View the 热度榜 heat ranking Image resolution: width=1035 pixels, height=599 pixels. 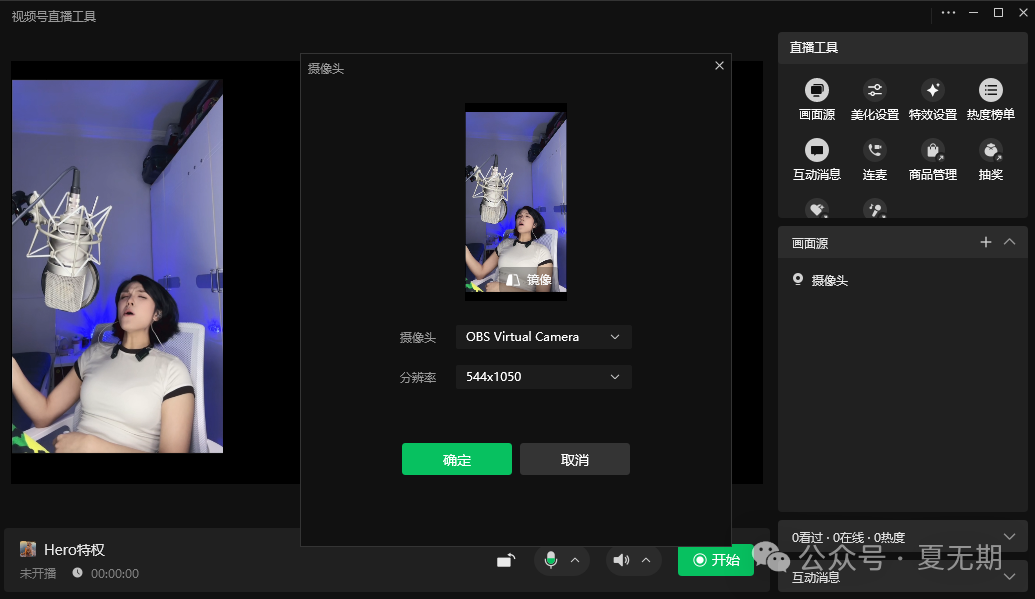click(989, 98)
